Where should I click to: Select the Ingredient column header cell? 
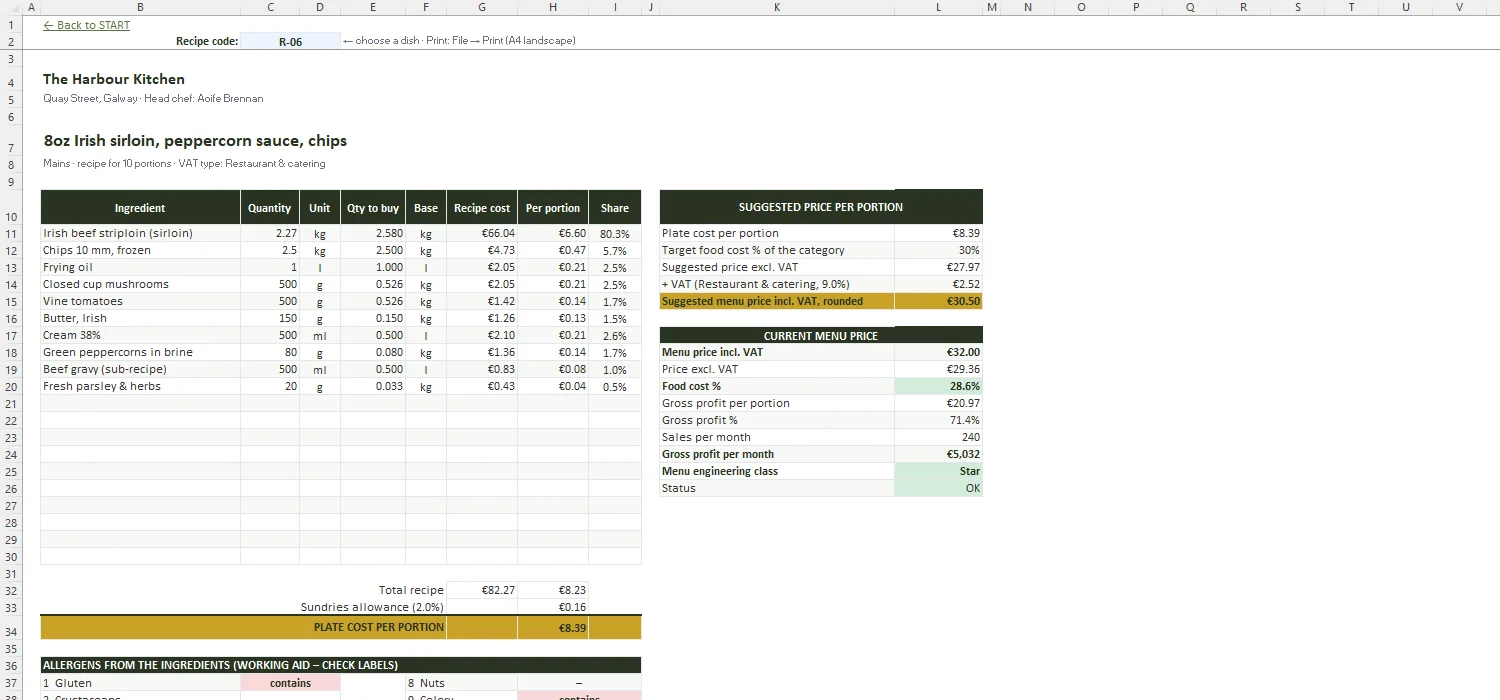[140, 208]
